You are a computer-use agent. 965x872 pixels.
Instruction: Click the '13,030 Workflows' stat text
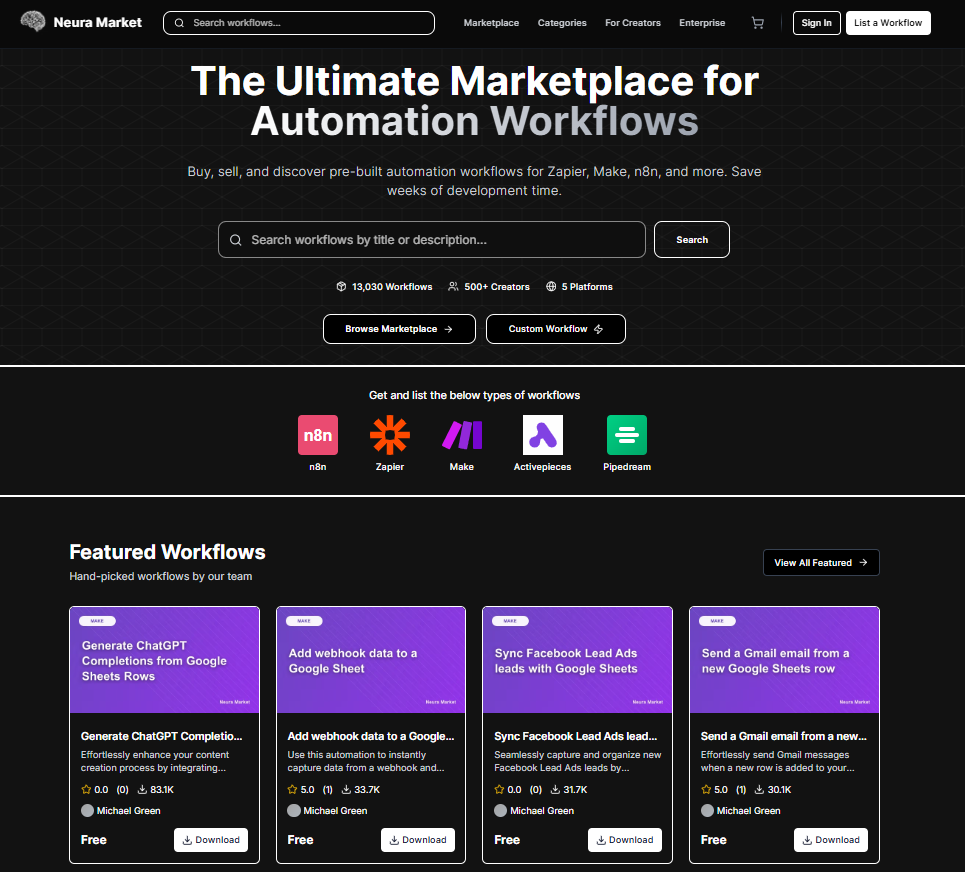392,287
